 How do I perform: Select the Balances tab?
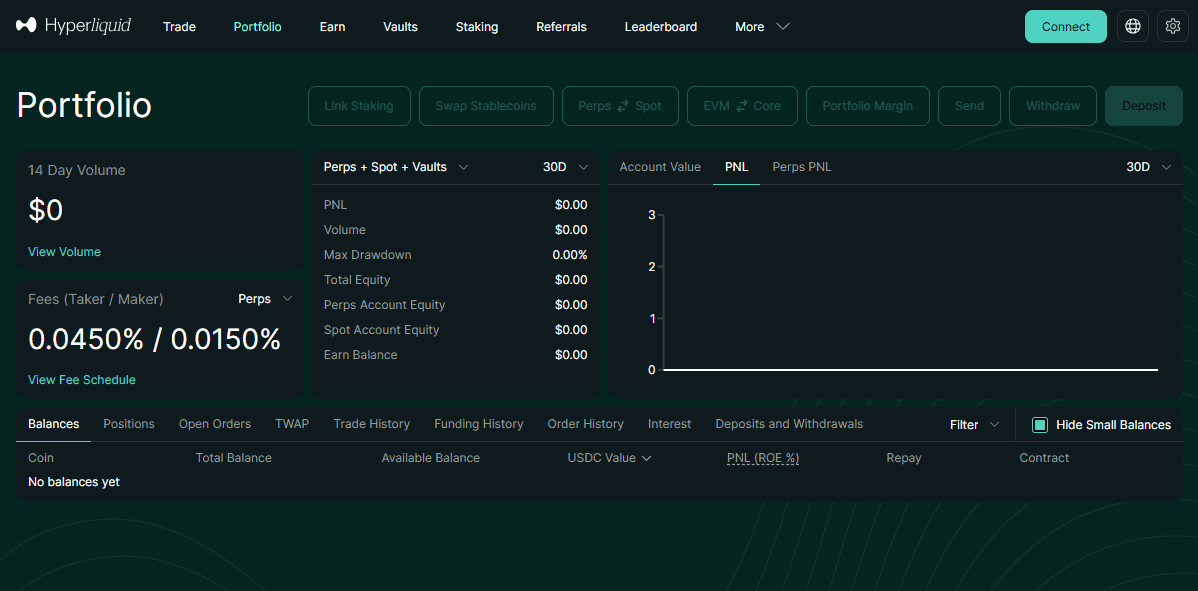(53, 424)
